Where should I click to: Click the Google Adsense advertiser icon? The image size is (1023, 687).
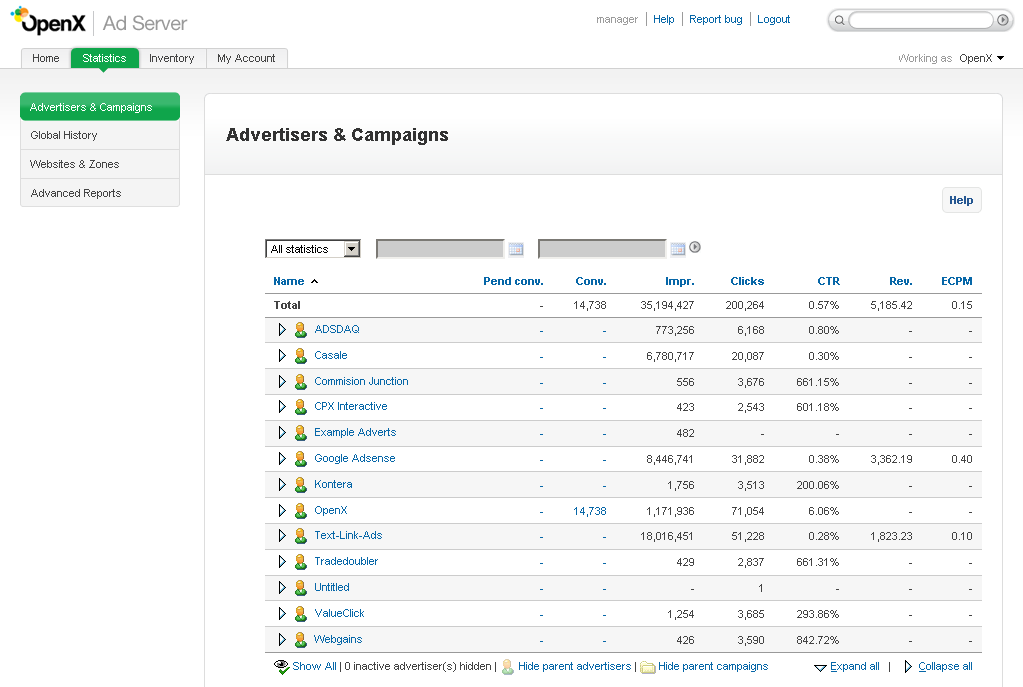click(300, 459)
